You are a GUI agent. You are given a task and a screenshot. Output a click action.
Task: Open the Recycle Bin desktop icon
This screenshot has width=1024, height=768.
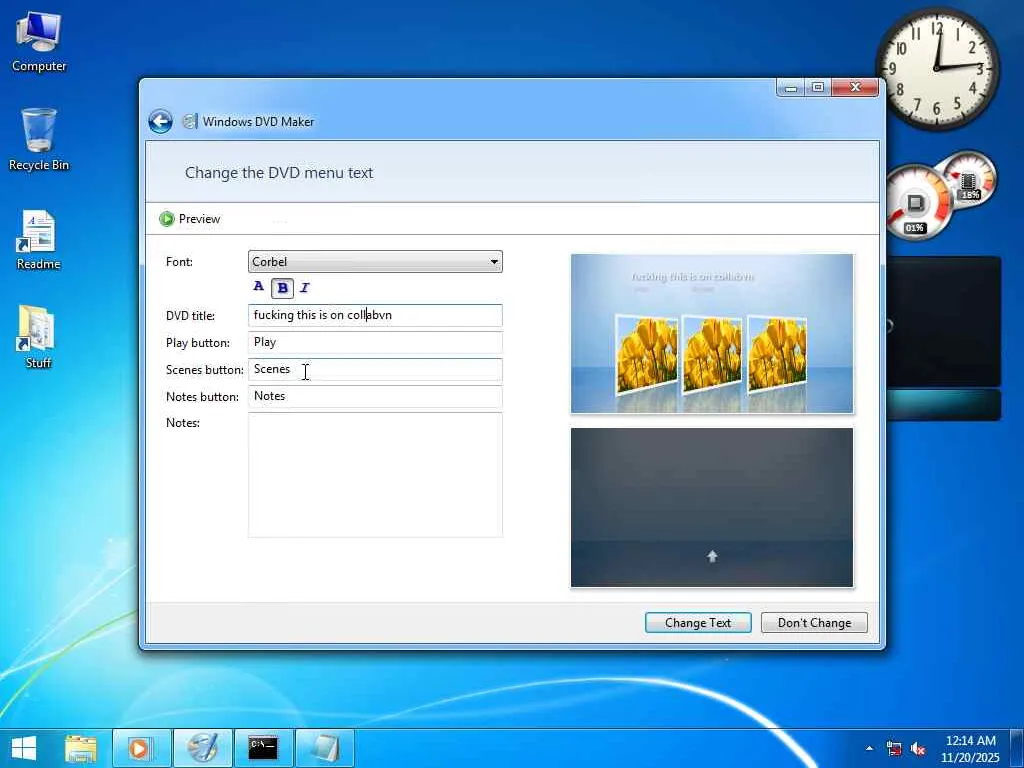coord(39,140)
